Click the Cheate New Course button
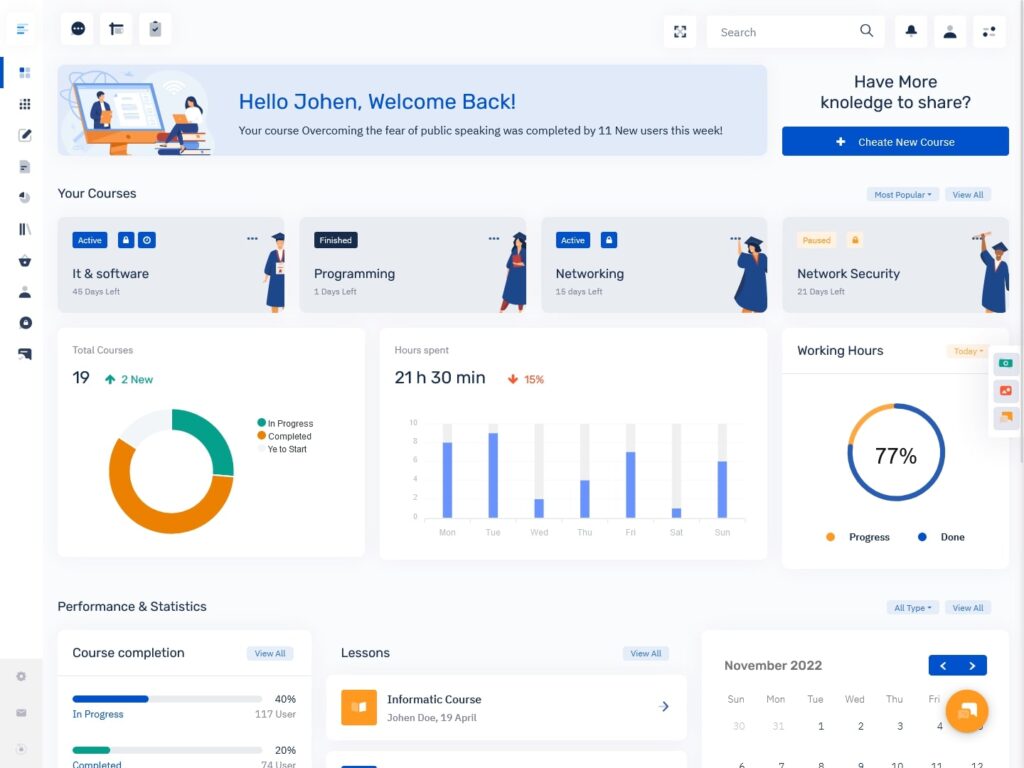Image resolution: width=1024 pixels, height=768 pixels. [895, 141]
